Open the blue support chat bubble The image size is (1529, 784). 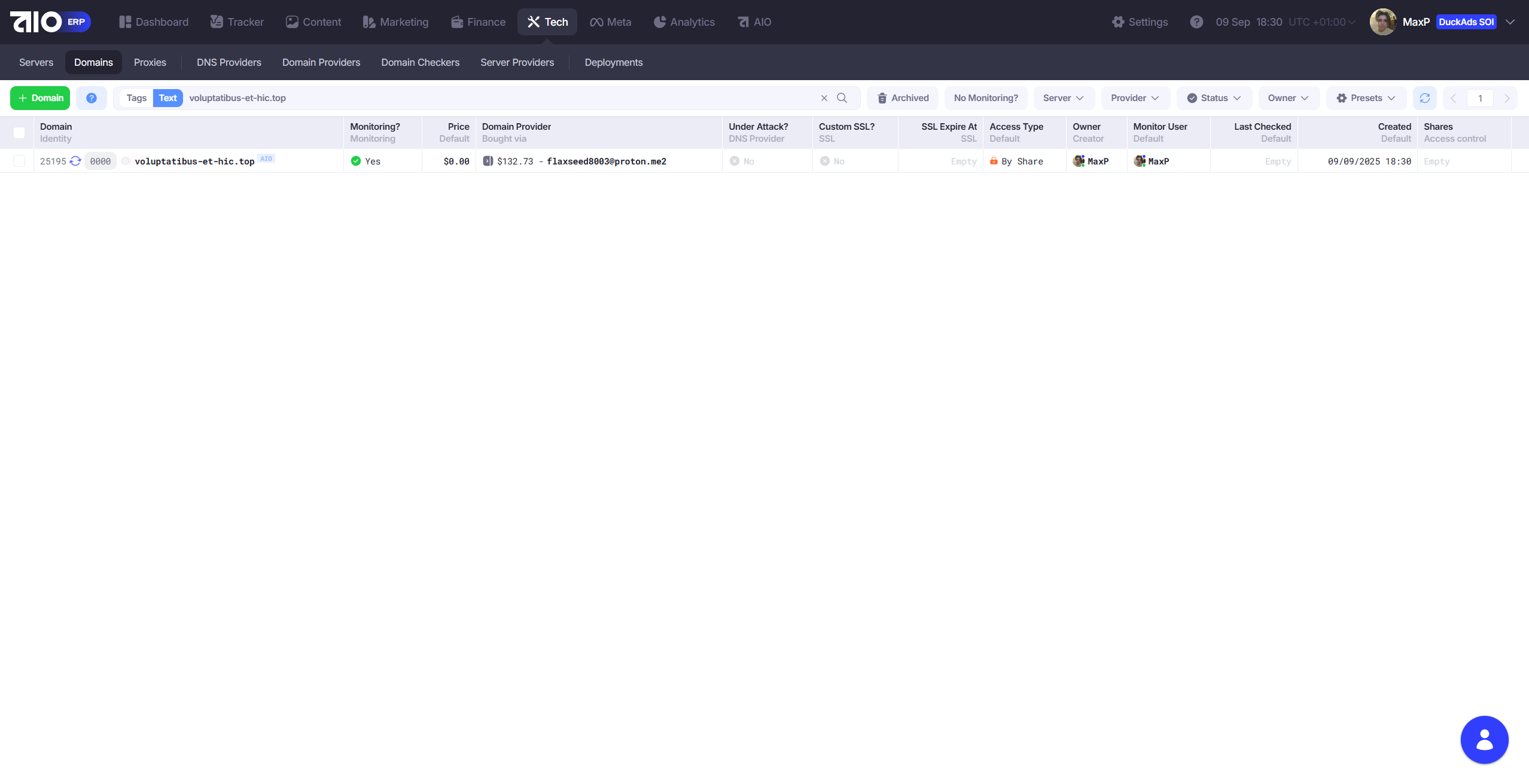[x=1485, y=740]
